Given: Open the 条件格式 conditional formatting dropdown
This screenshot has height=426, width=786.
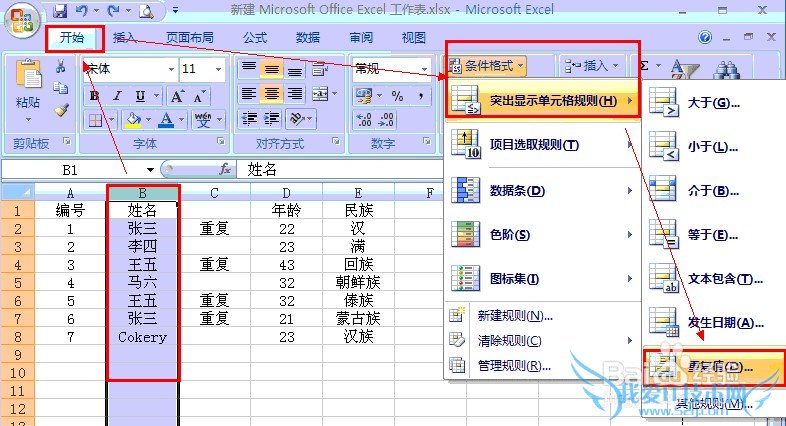Looking at the screenshot, I should point(486,66).
